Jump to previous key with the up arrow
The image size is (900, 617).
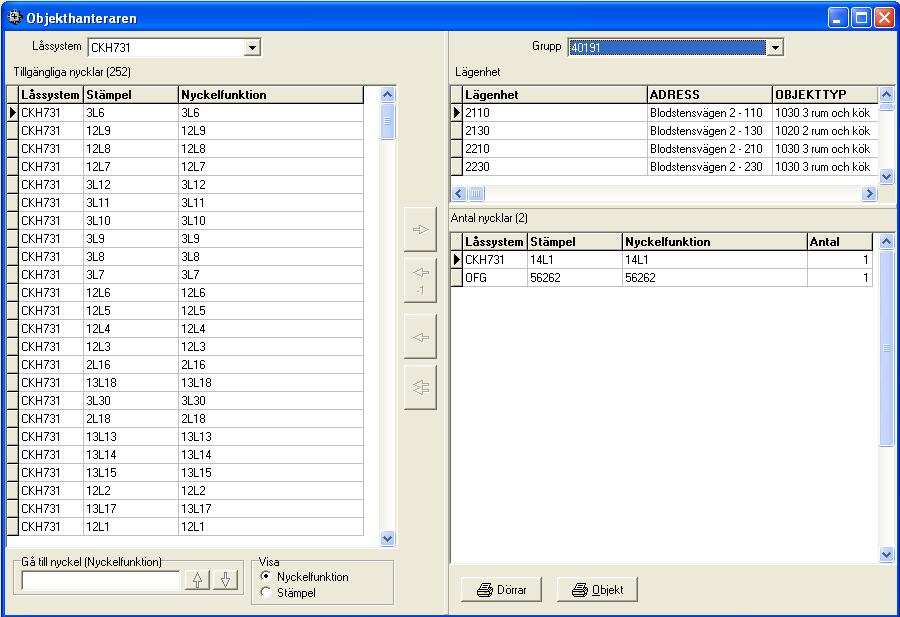click(x=197, y=580)
